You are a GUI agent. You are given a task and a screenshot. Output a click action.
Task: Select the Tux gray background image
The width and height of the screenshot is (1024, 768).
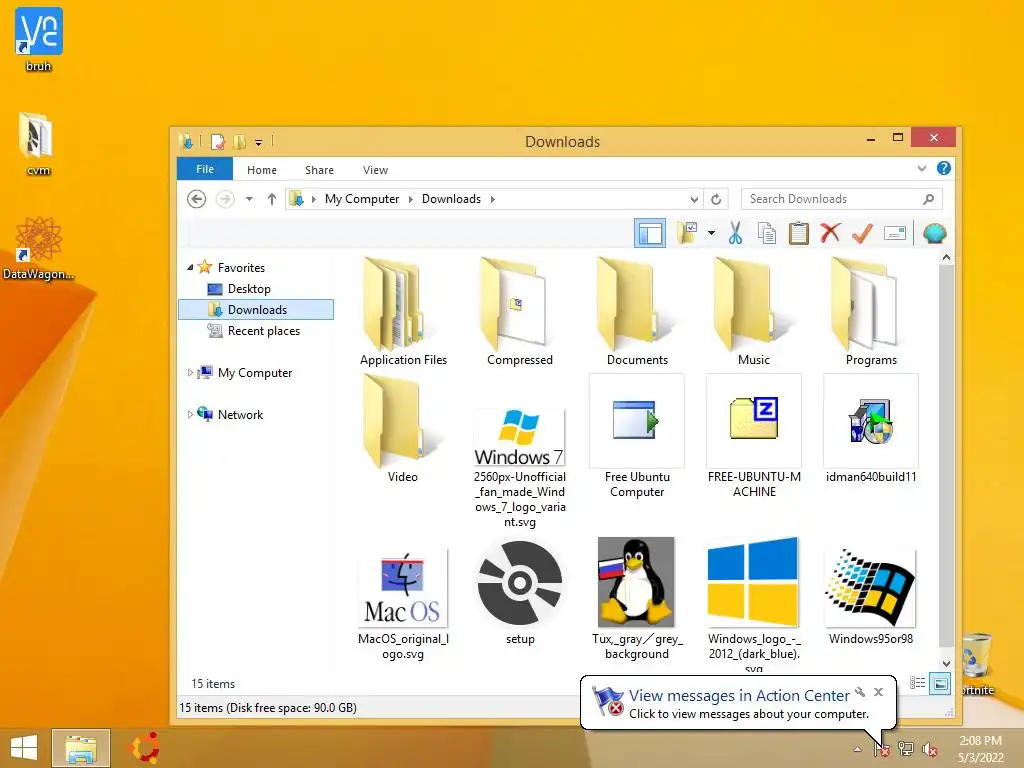[637, 600]
